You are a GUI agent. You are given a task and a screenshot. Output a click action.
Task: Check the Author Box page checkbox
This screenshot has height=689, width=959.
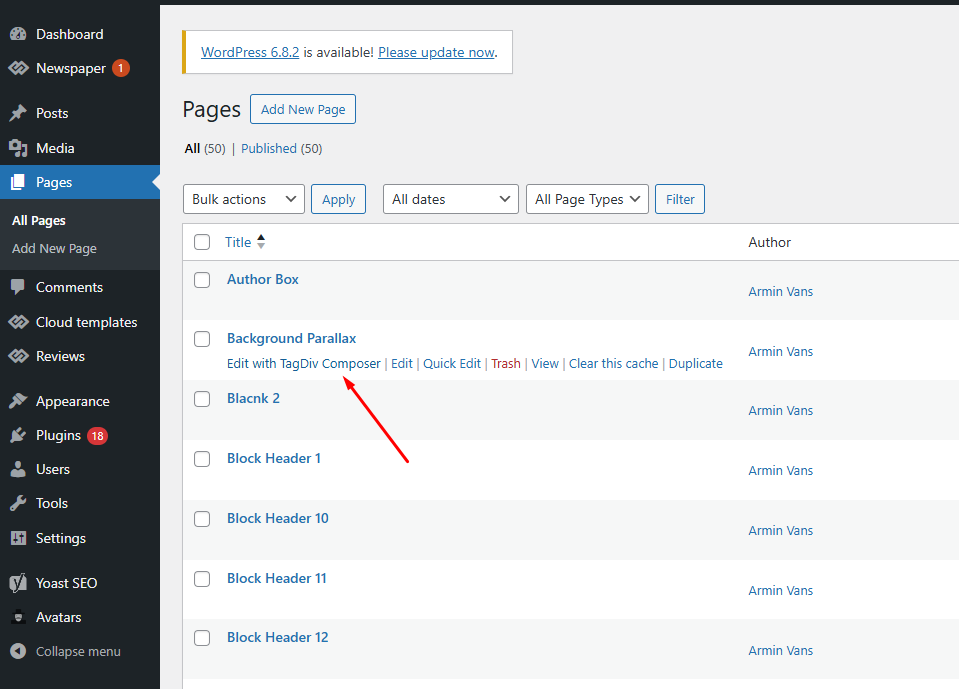(x=202, y=280)
